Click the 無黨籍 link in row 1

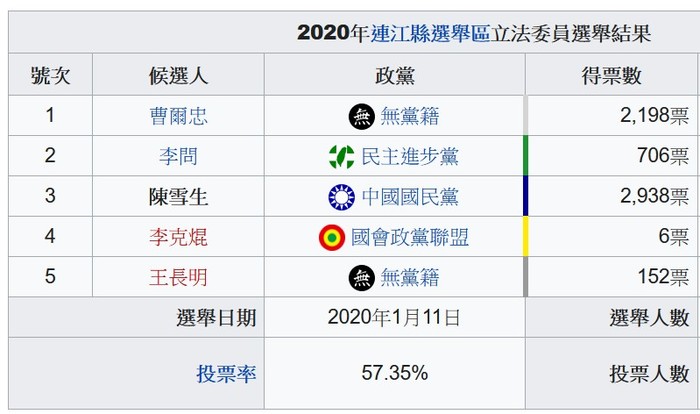click(x=410, y=116)
